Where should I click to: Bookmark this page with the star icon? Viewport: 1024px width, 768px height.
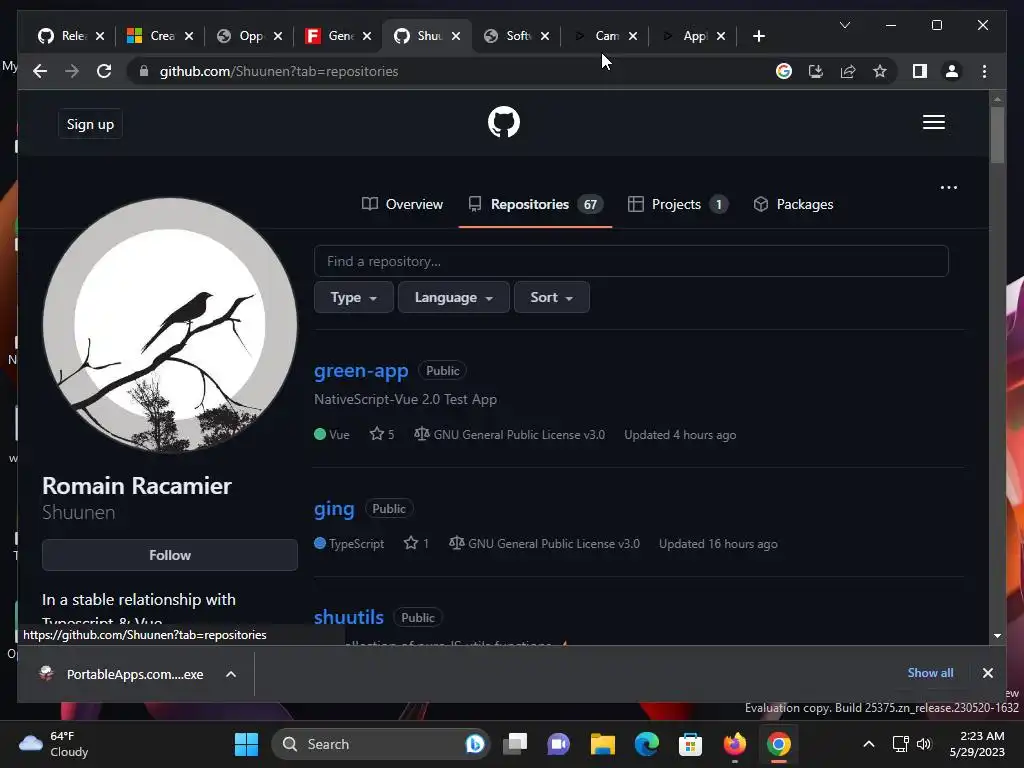(x=880, y=71)
